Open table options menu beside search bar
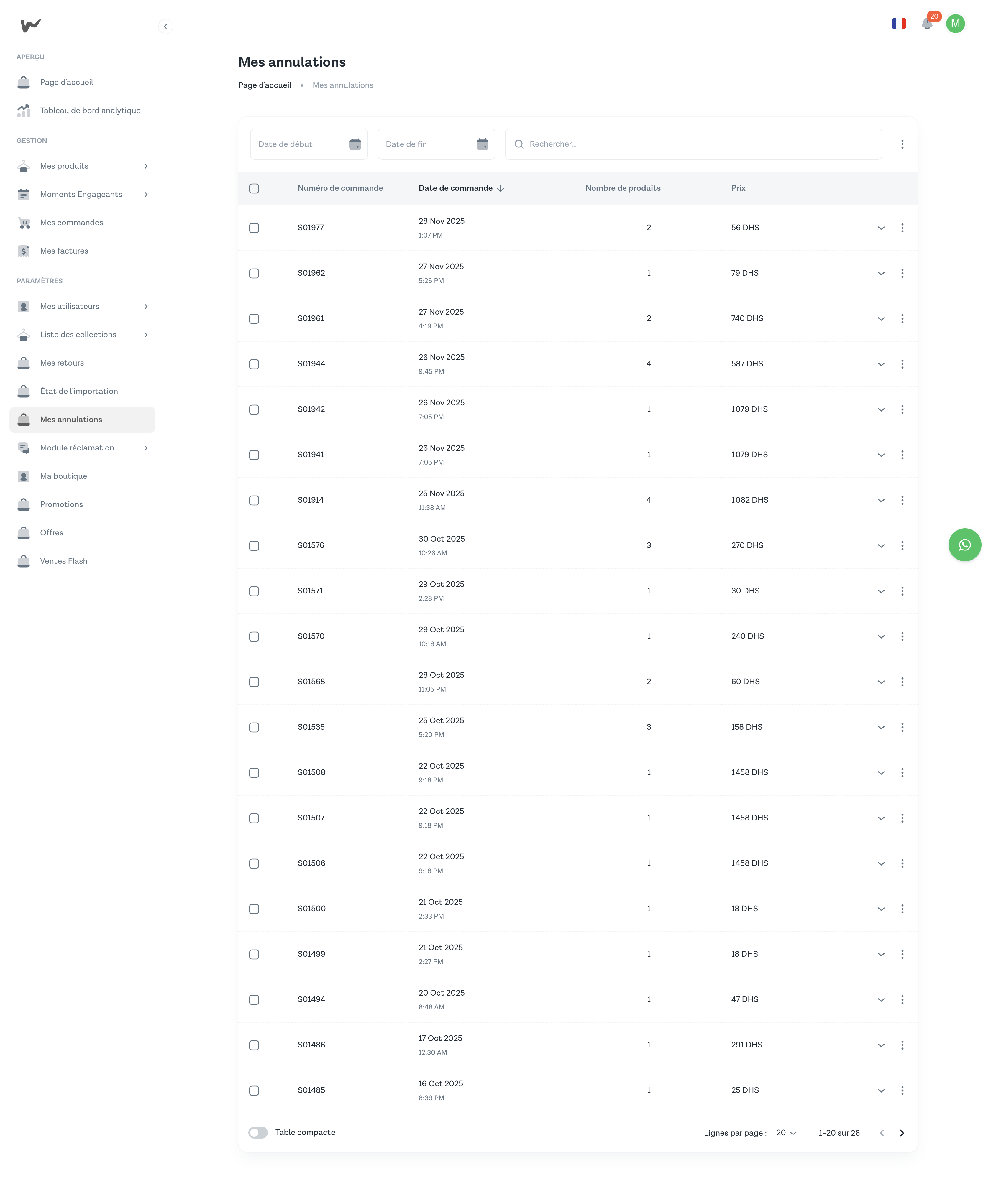This screenshot has height=1204, width=991. [x=902, y=144]
